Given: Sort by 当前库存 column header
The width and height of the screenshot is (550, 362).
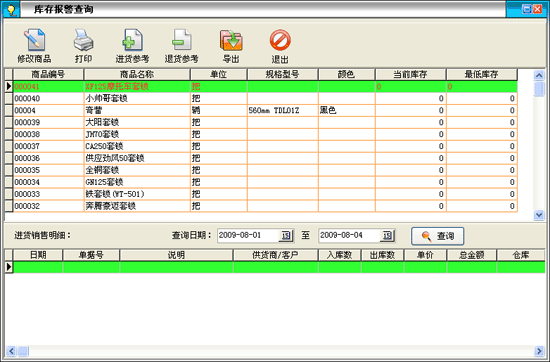Looking at the screenshot, I should click(410, 74).
